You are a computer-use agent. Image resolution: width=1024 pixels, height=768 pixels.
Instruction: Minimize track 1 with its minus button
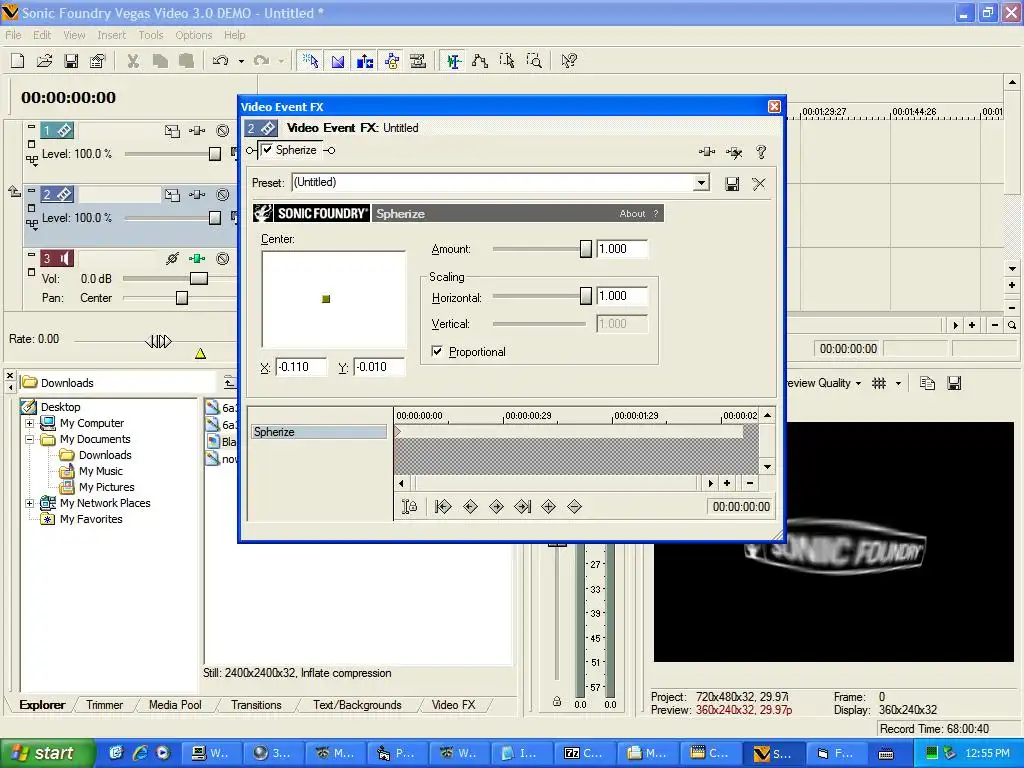(31, 126)
